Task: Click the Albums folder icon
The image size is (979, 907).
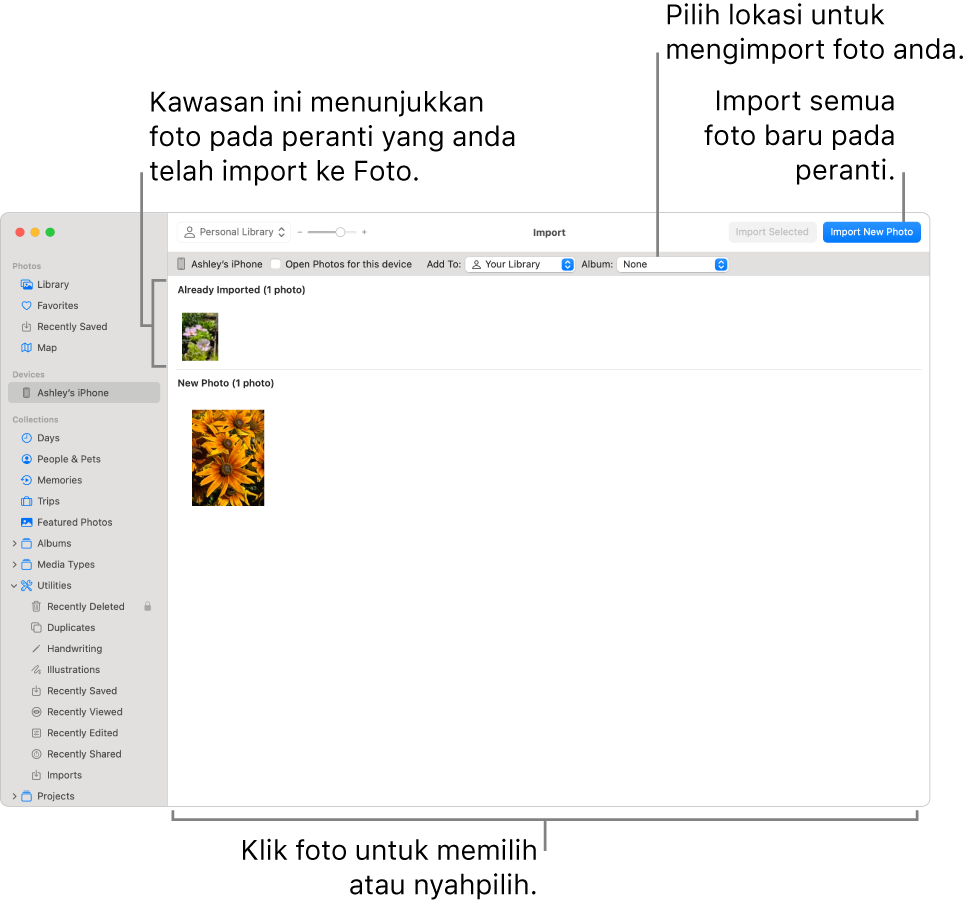Action: pyautogui.click(x=26, y=544)
